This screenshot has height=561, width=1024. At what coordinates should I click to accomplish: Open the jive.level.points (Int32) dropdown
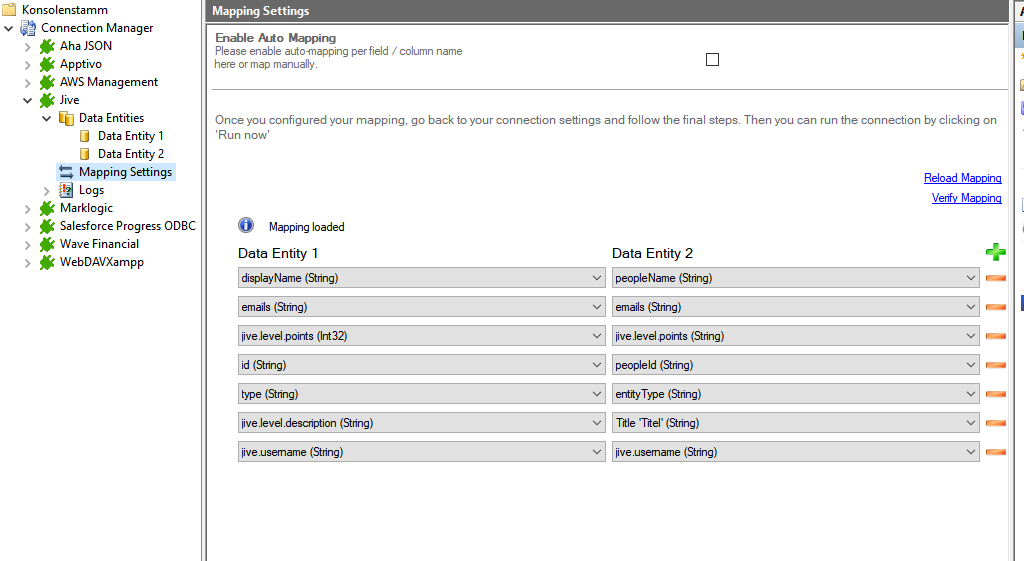[598, 336]
